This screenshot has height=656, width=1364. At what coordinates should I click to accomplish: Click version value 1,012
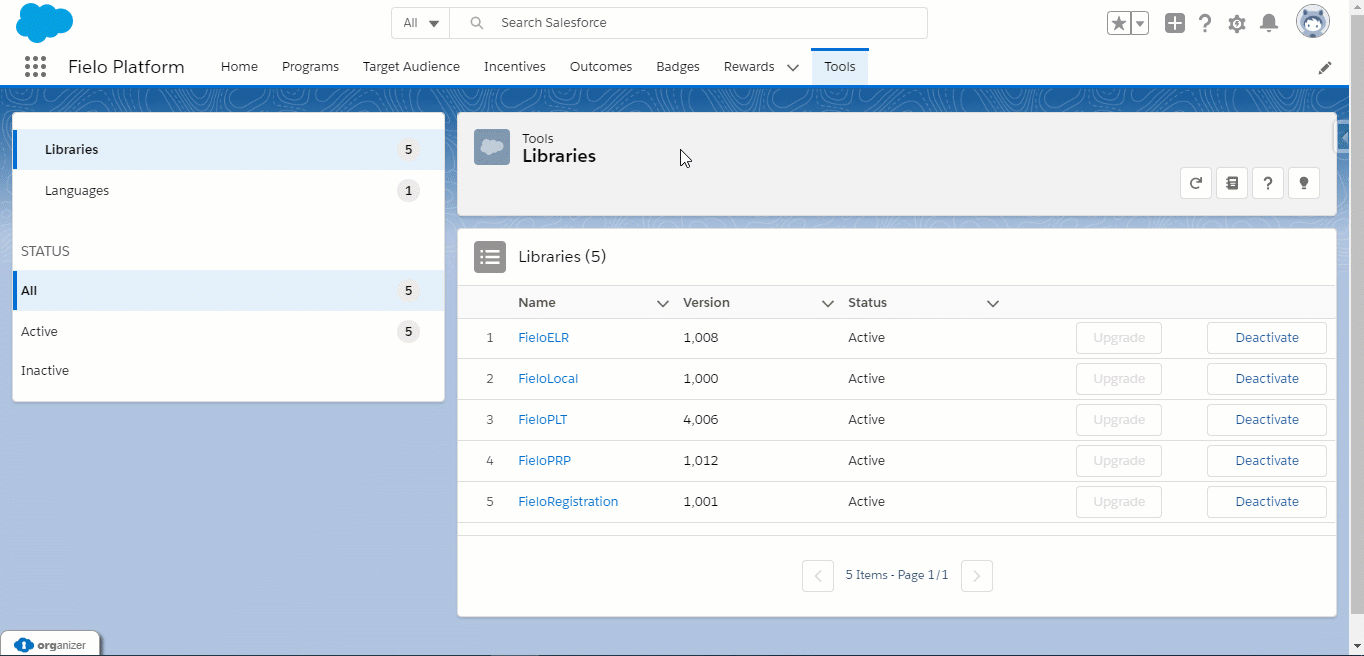coord(700,461)
